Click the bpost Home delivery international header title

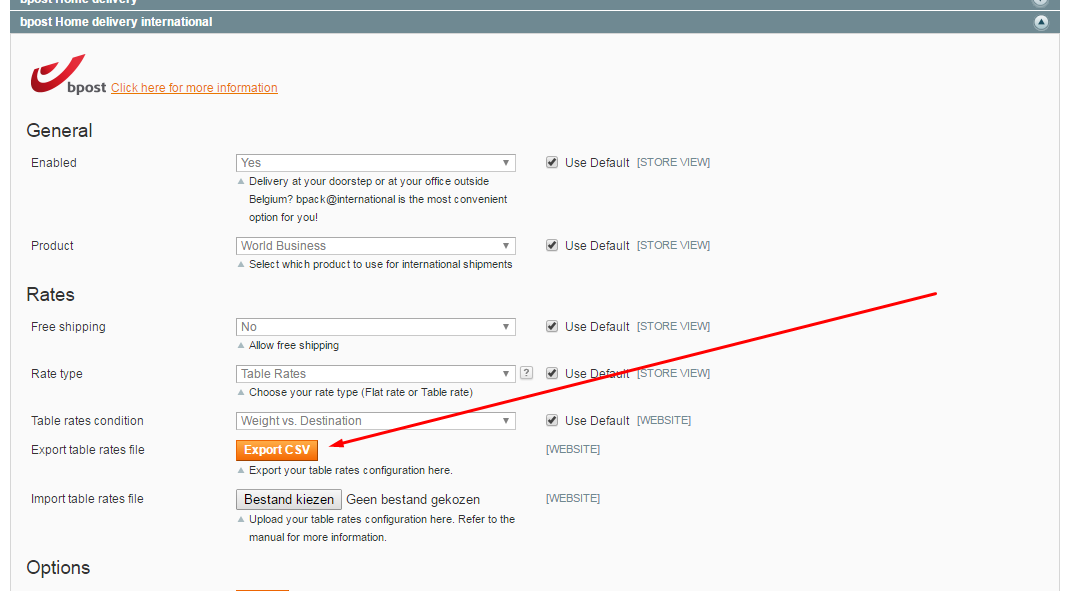(x=116, y=22)
